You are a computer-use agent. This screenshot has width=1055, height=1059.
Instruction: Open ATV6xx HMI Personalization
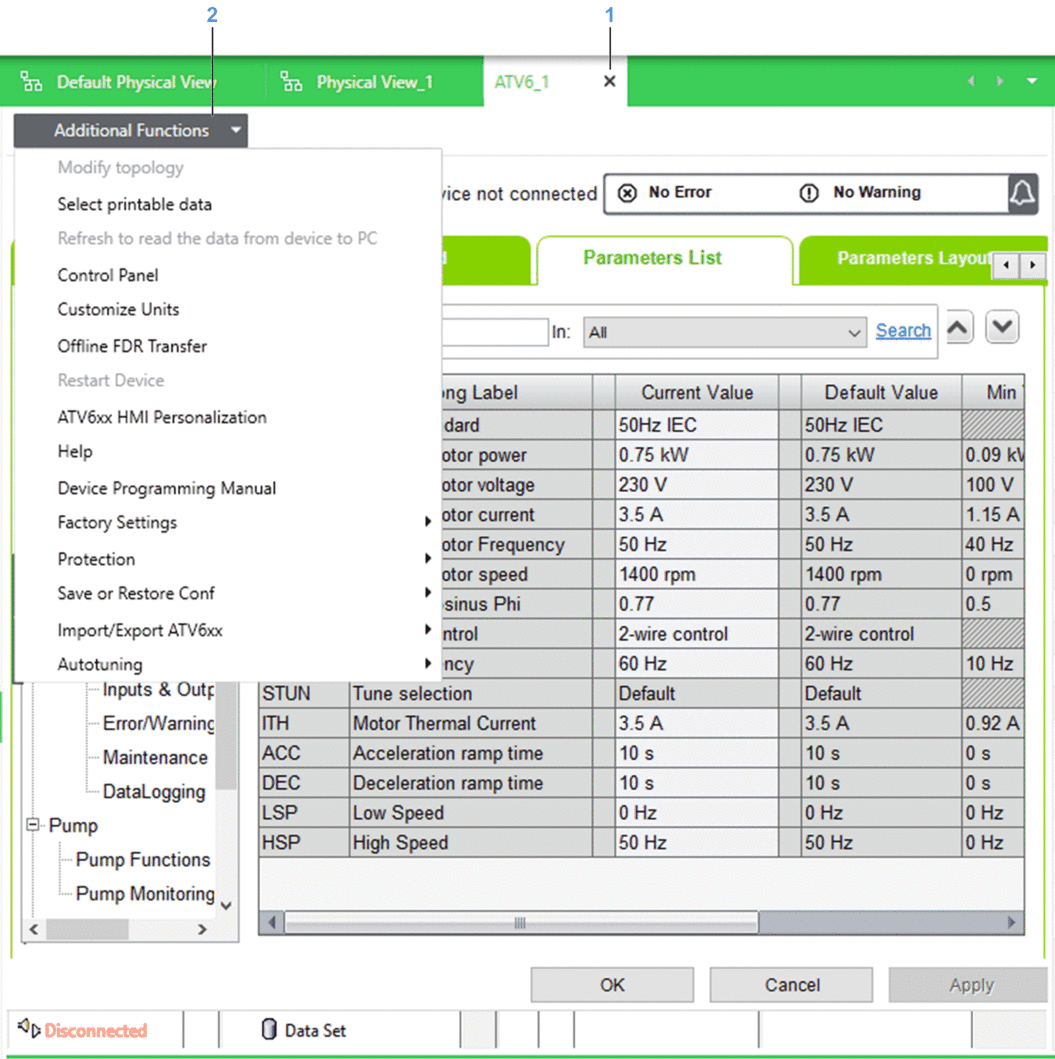[x=162, y=417]
